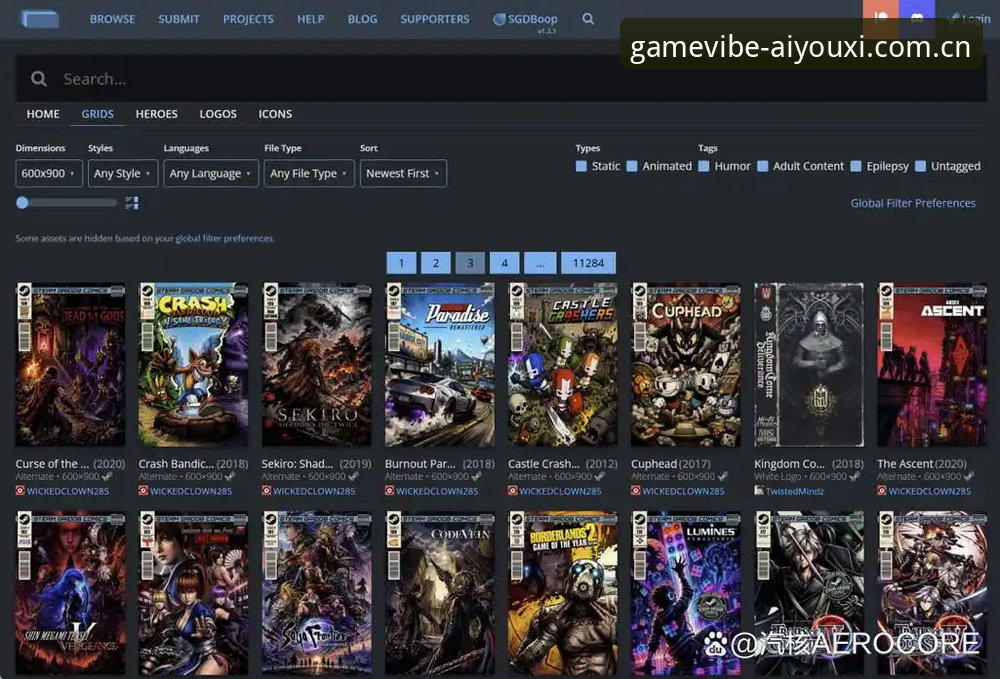The image size is (1000, 679).
Task: Click the Discord icon in header
Action: (916, 17)
